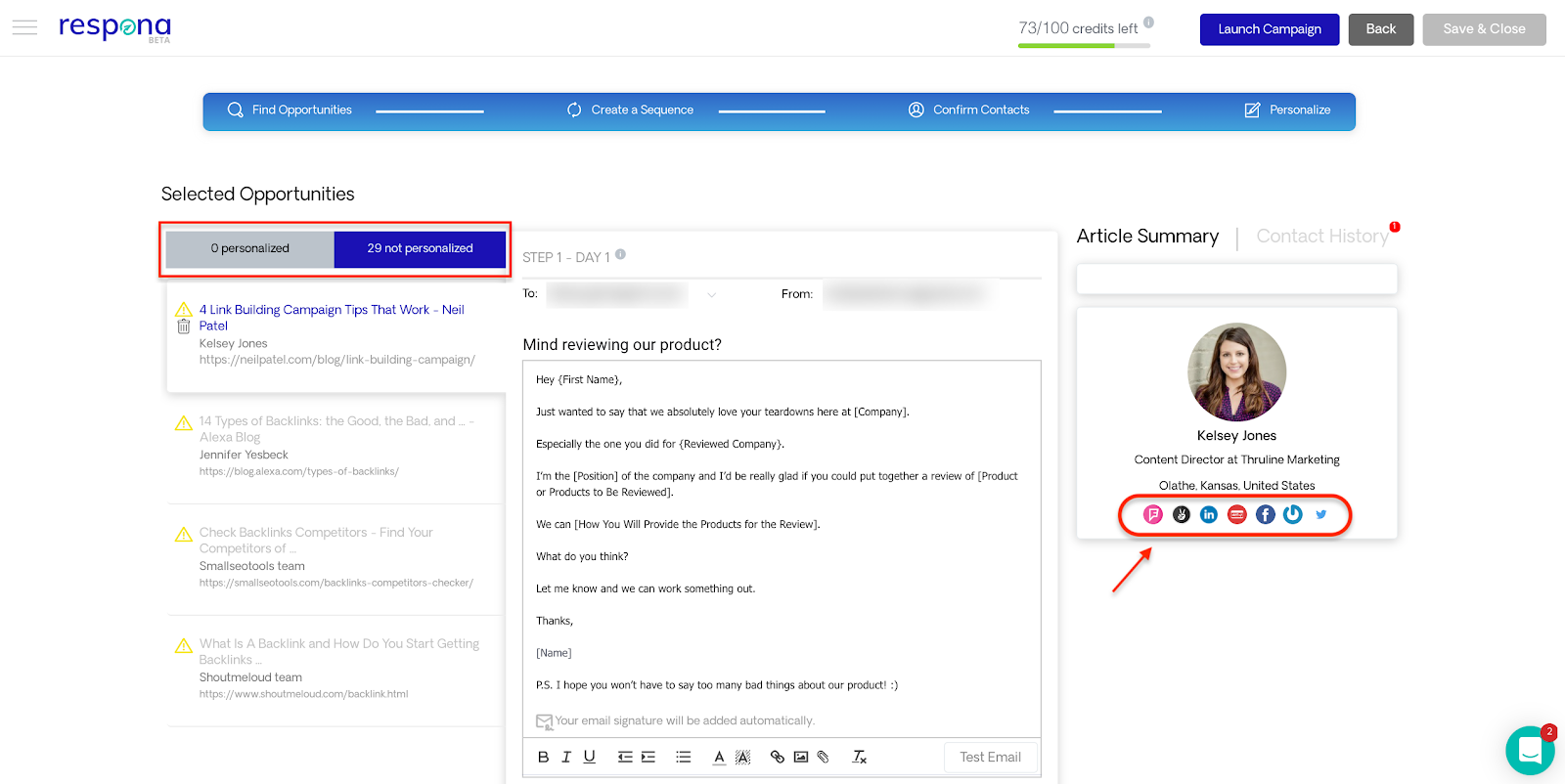The width and height of the screenshot is (1565, 784).
Task: Click the neilpatel.com link-building-campaign URL
Action: click(337, 360)
